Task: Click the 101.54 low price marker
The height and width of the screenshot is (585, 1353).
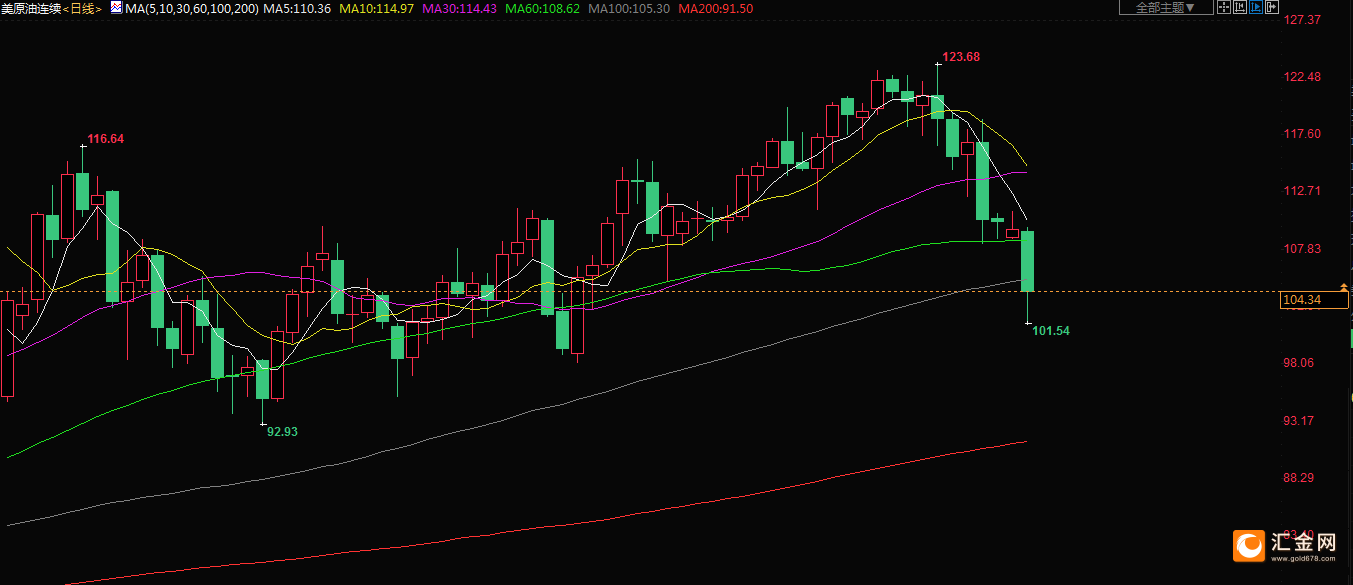Action: point(1051,331)
